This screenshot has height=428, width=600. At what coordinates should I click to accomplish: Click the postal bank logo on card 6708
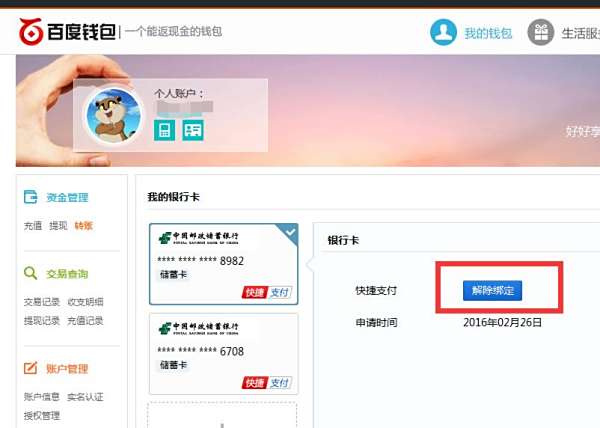[198, 328]
